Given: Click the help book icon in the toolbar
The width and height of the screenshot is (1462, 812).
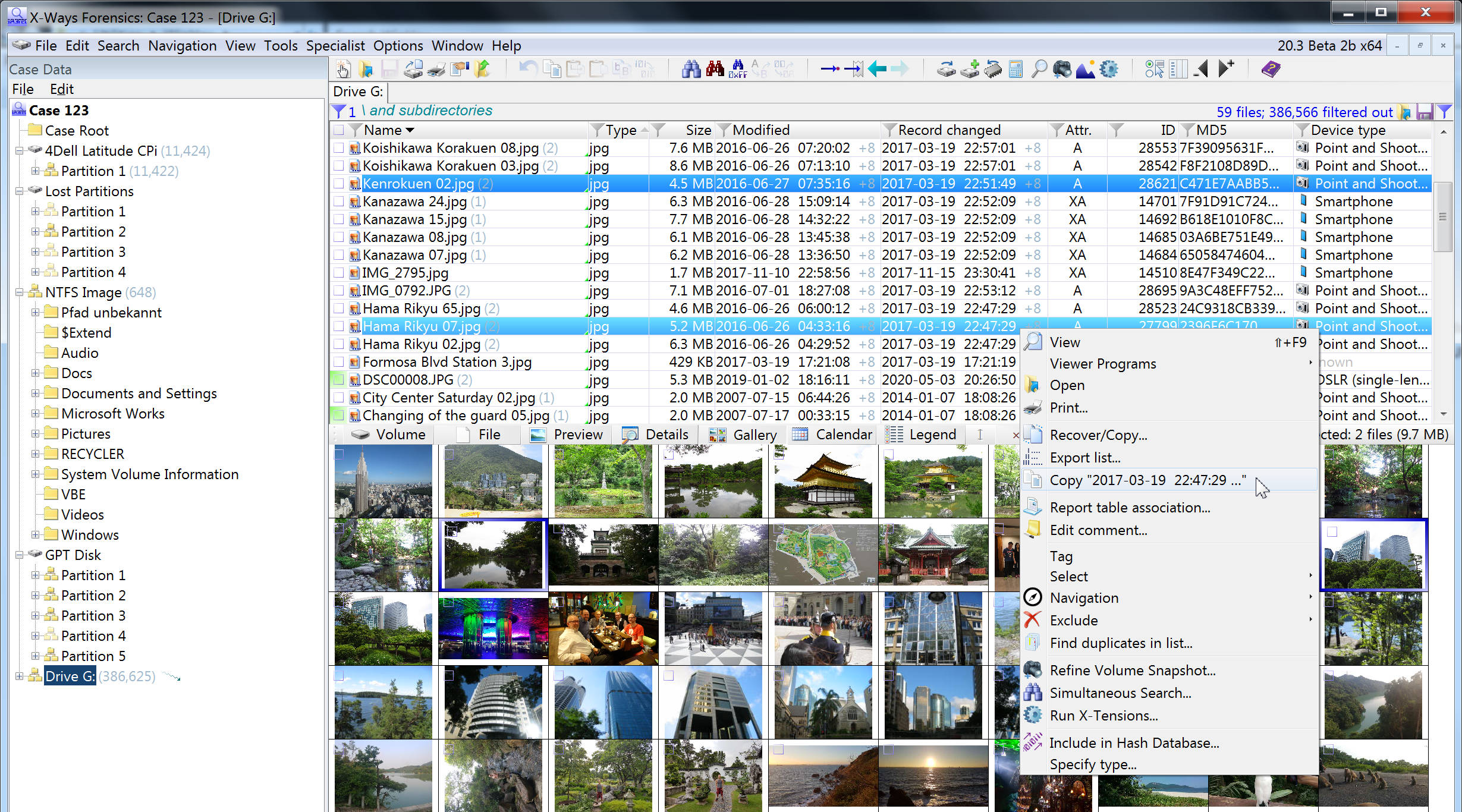Looking at the screenshot, I should click(x=1271, y=68).
